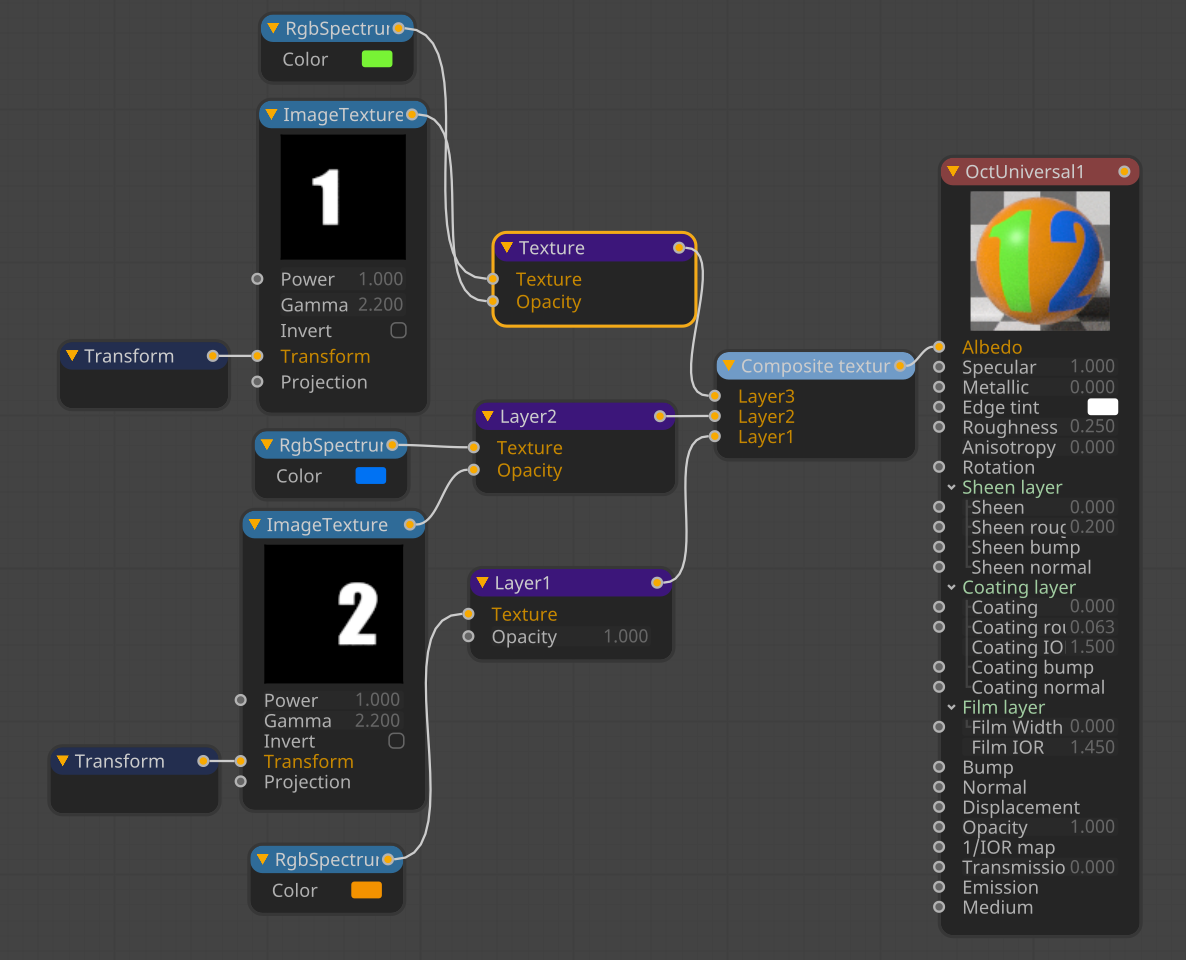Click the Albedo input socket
Image resolution: width=1186 pixels, height=960 pixels.
click(939, 347)
